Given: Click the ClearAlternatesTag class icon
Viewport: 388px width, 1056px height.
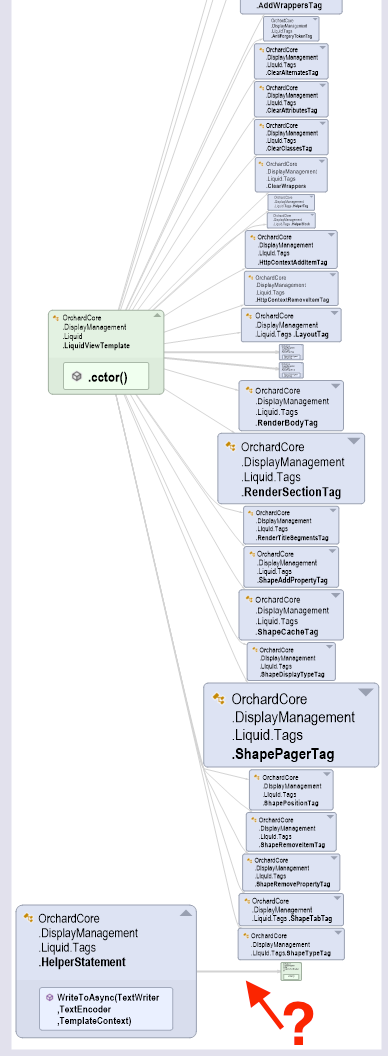Looking at the screenshot, I should 261,51.
